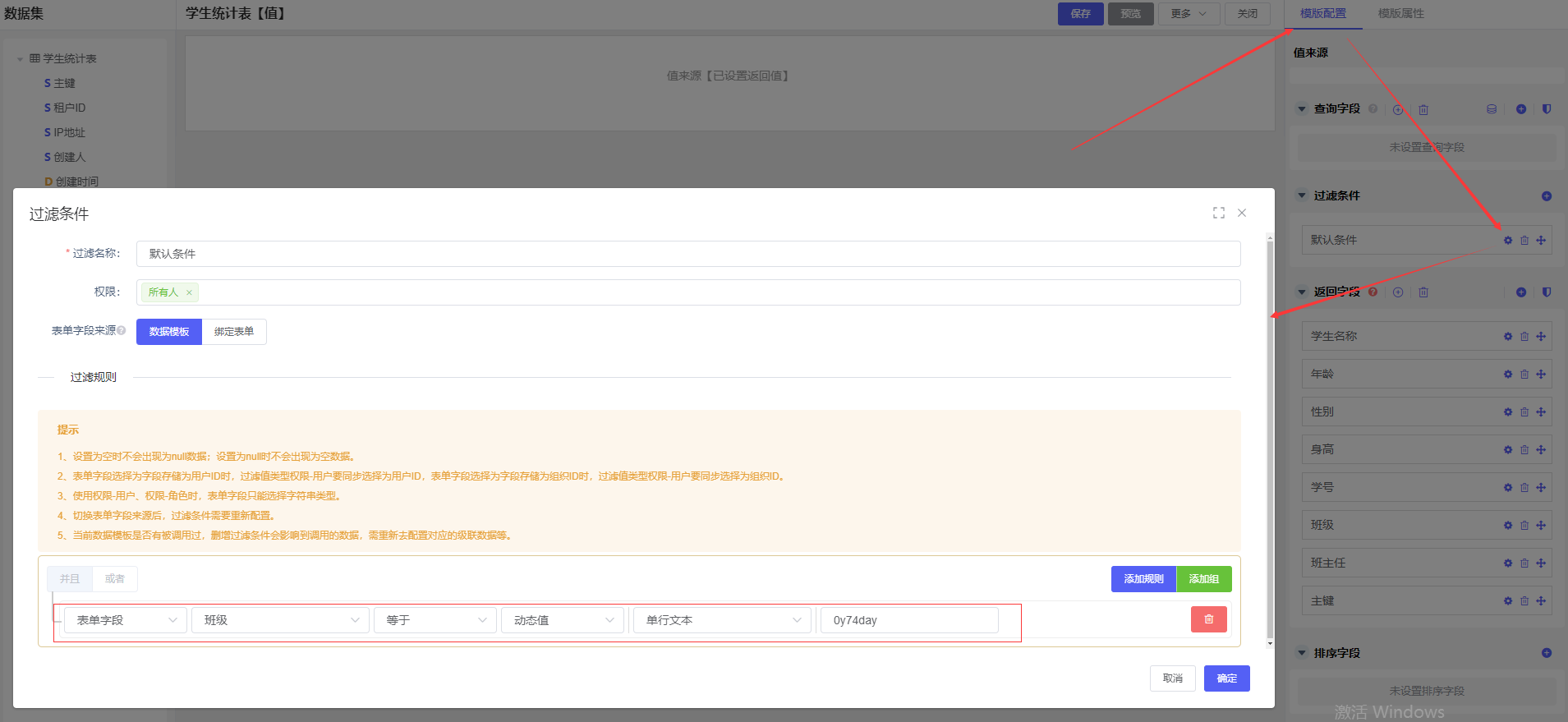Image resolution: width=1568 pixels, height=722 pixels.
Task: Select 绑定表单 as form field source
Action: click(234, 332)
